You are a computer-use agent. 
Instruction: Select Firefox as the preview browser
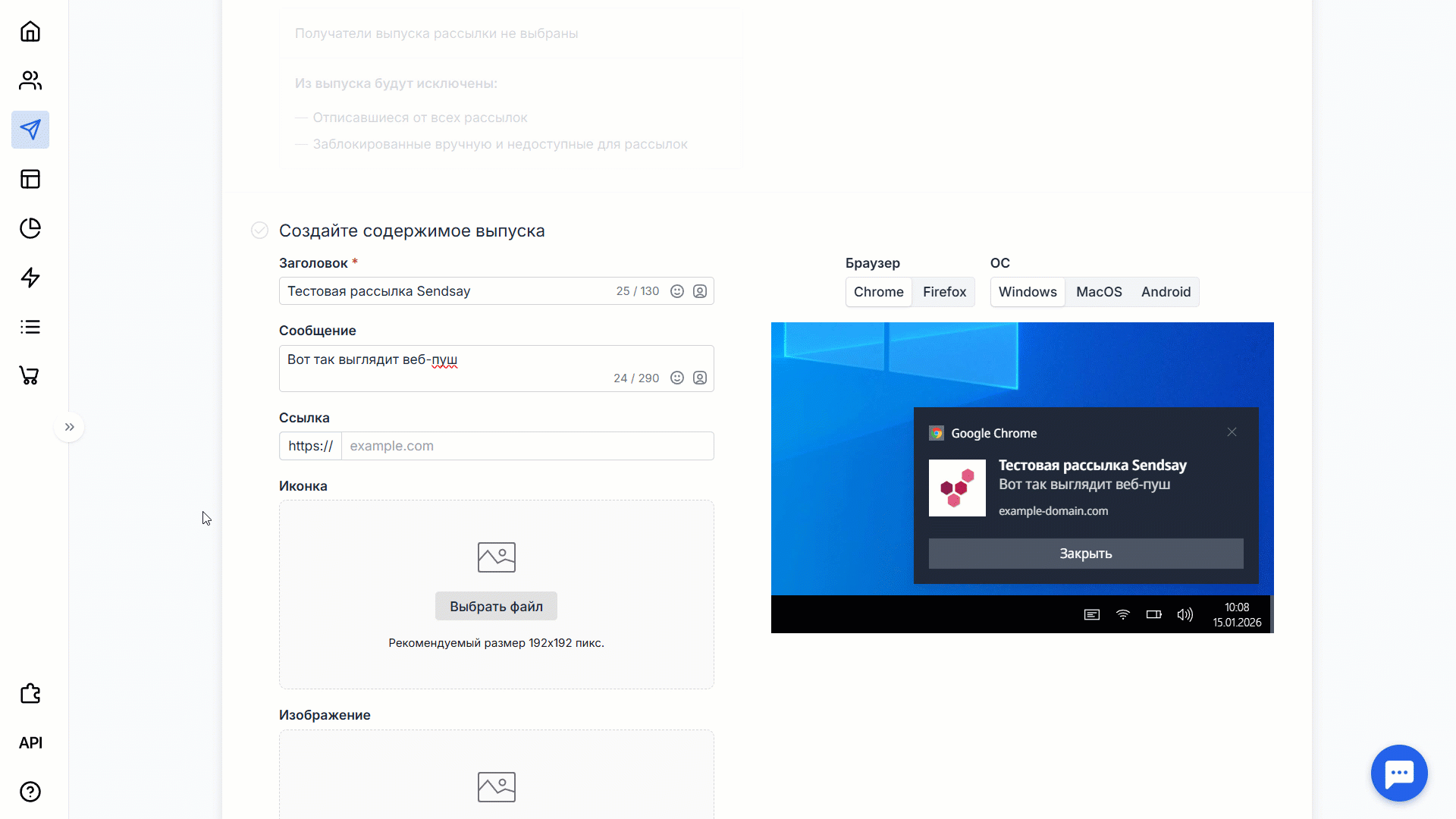943,291
